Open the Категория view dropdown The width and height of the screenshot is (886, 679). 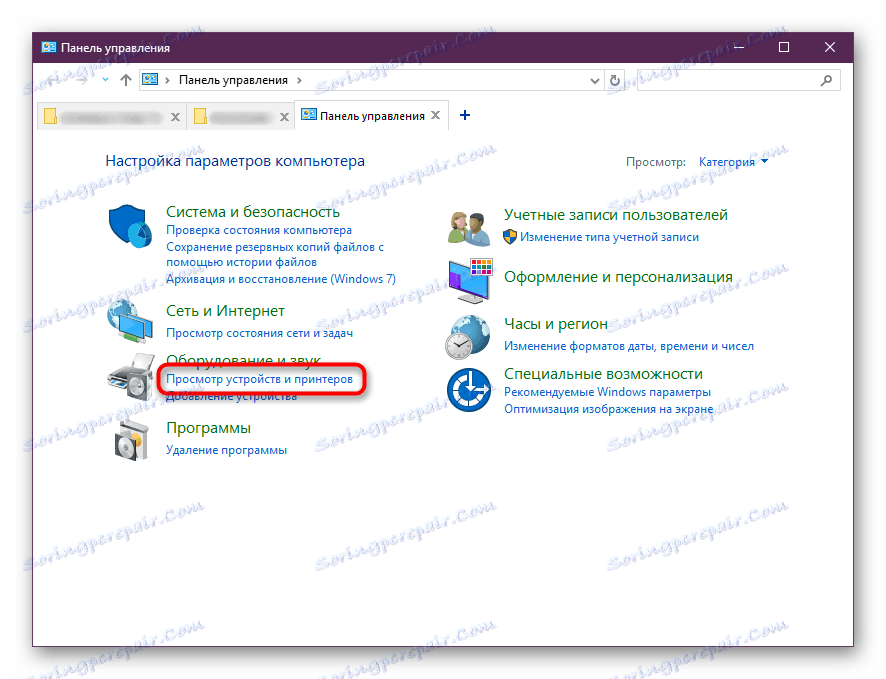pyautogui.click(x=733, y=160)
